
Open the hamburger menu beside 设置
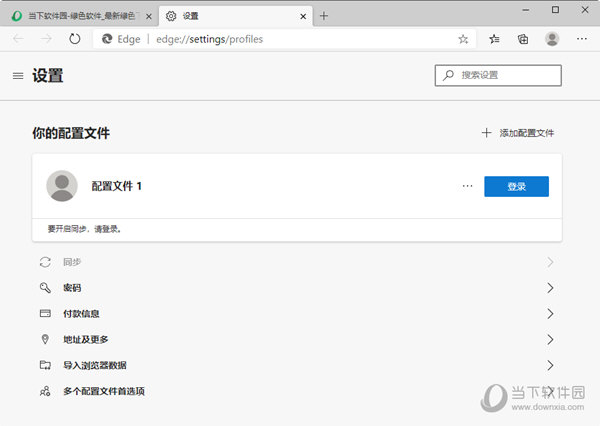coord(17,76)
